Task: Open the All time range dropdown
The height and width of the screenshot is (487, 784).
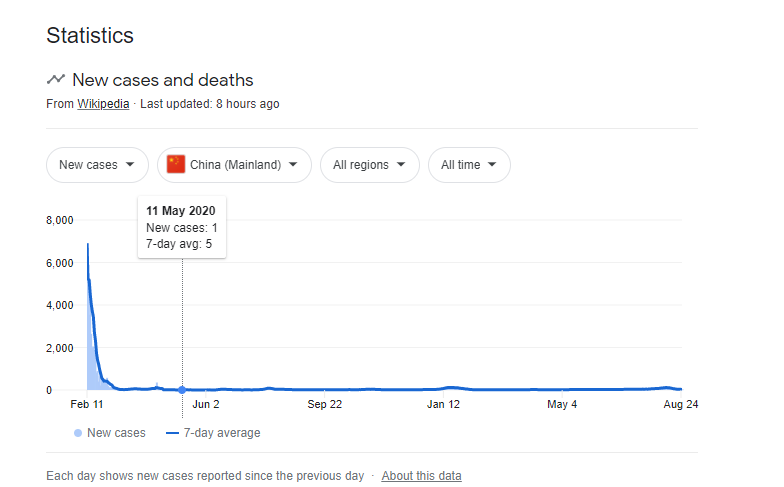Action: click(x=470, y=165)
